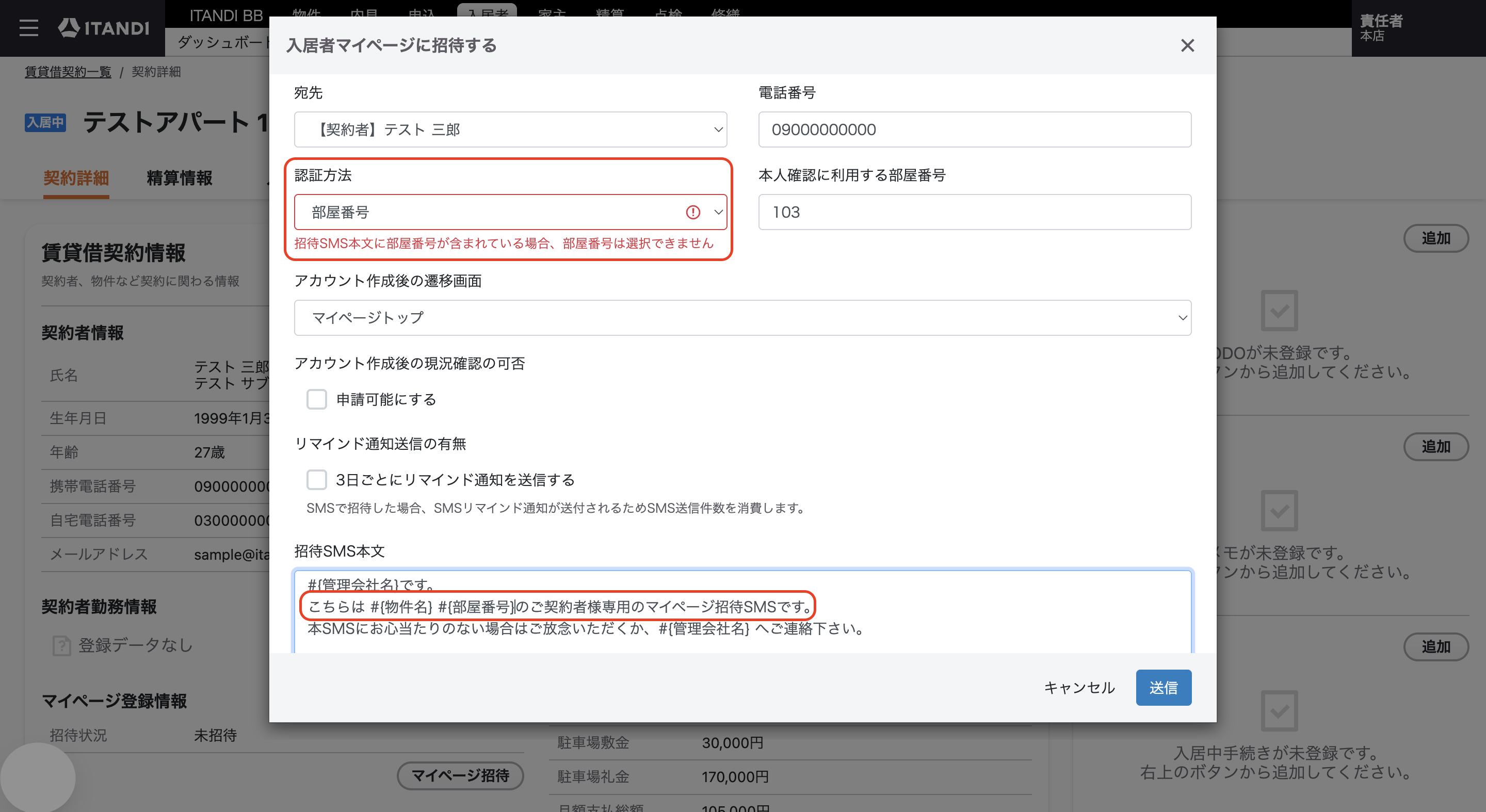The image size is (1486, 812).
Task: Enable 3日ごとにリマインド通知を送信する checkbox
Action: [x=317, y=479]
